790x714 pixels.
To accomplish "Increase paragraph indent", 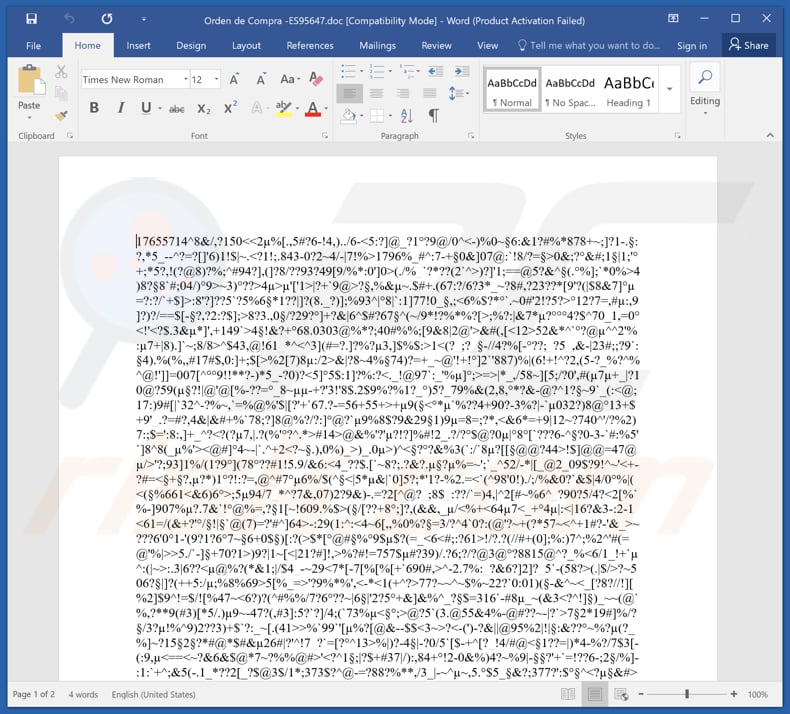I will click(x=462, y=71).
